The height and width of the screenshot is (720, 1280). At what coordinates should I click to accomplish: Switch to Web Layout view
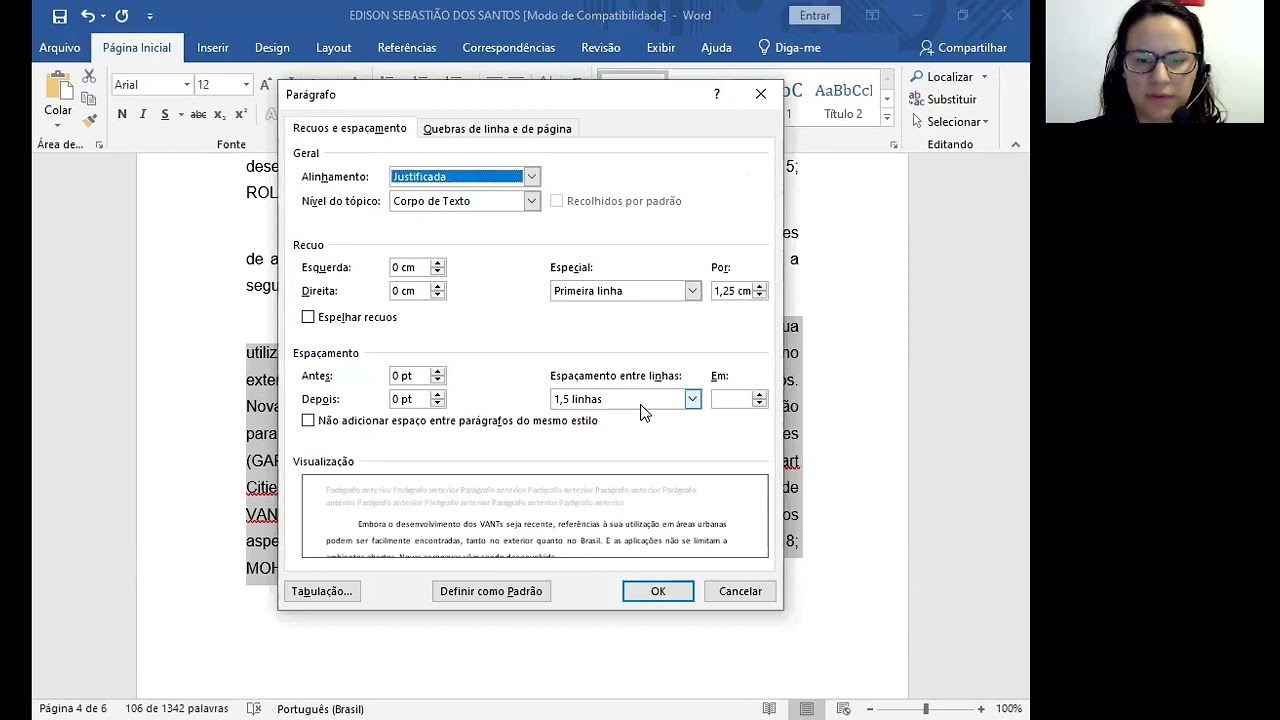[843, 708]
